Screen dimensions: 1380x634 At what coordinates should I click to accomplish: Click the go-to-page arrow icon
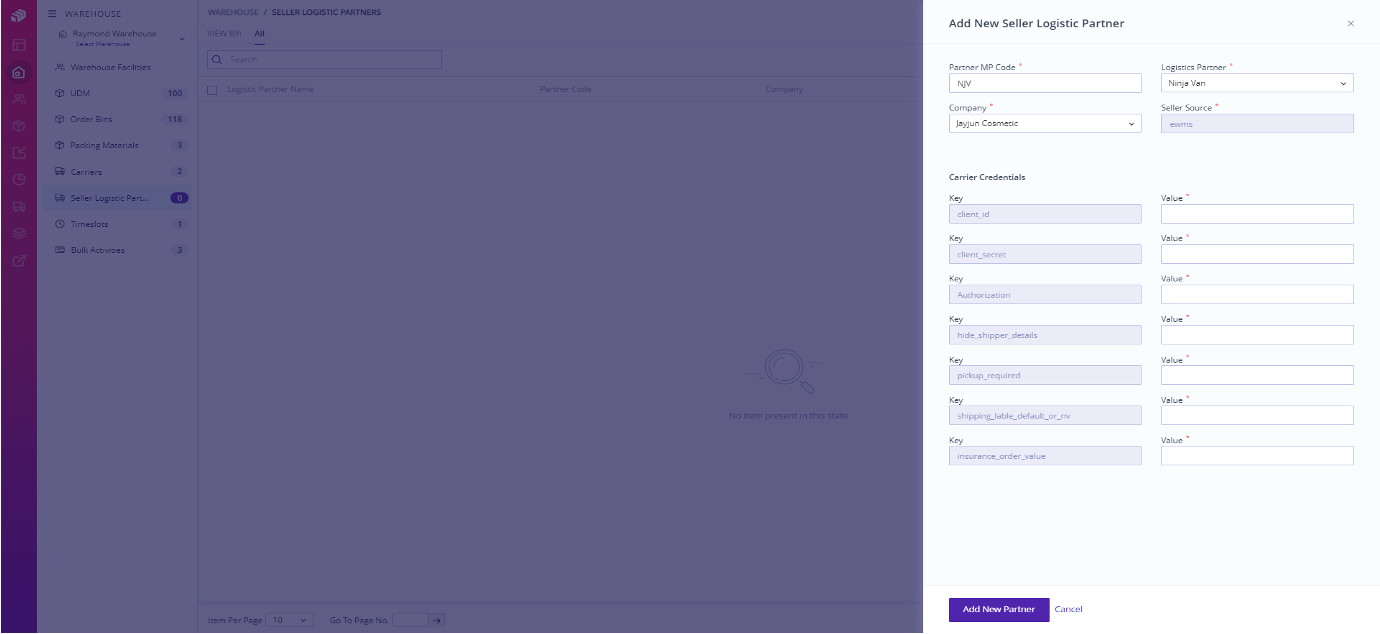click(437, 620)
